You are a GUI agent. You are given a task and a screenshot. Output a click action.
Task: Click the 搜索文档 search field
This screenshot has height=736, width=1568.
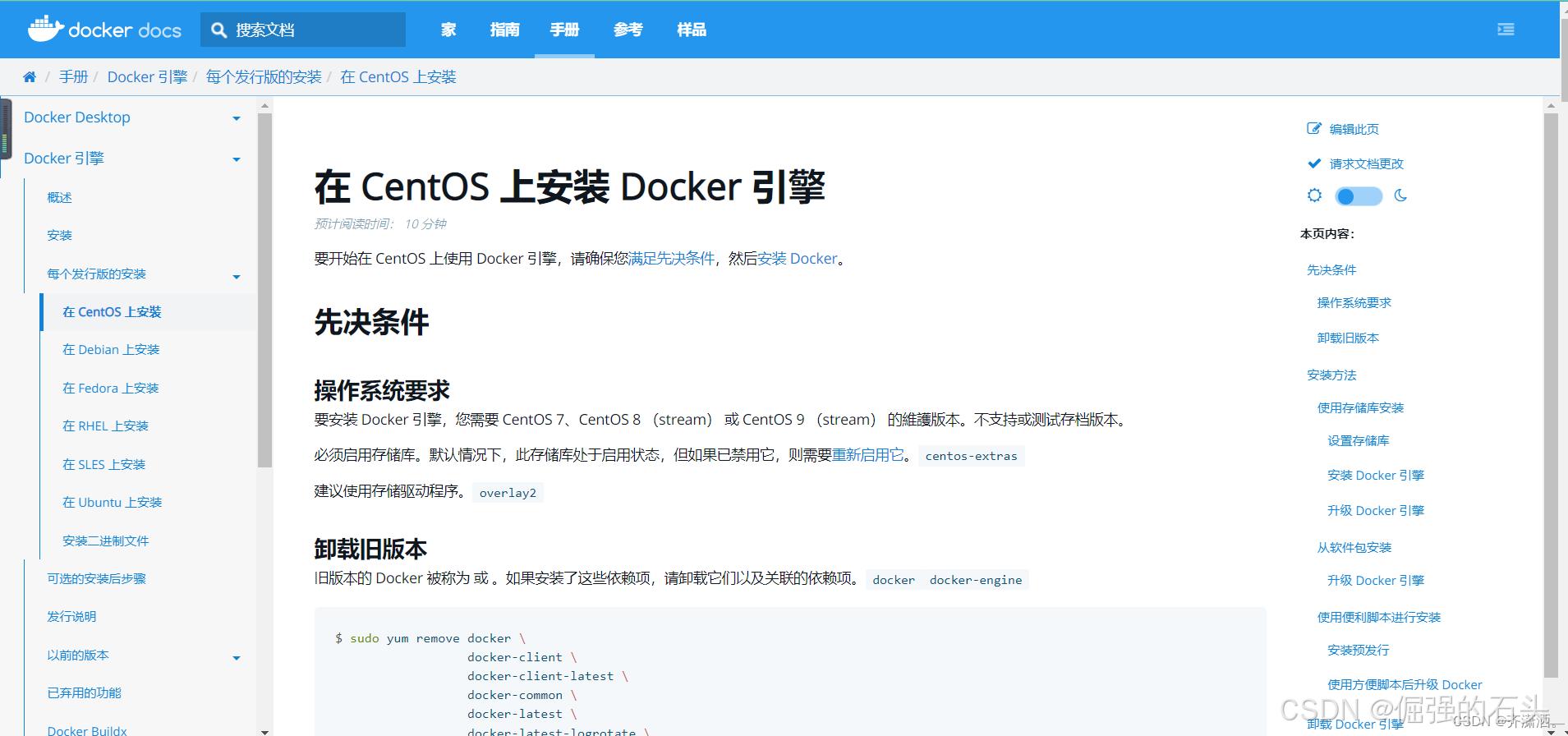pos(303,30)
